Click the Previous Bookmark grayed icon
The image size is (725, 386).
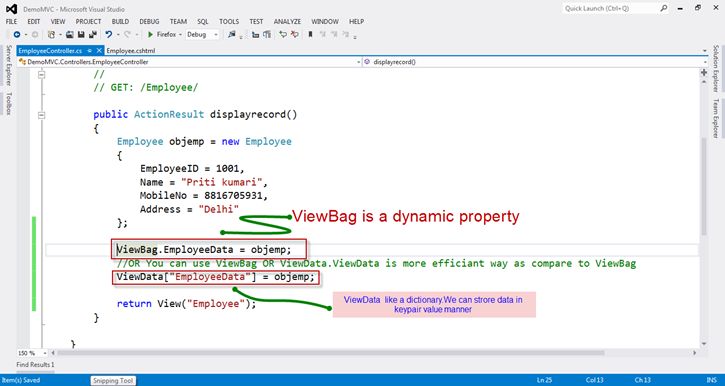tap(322, 34)
